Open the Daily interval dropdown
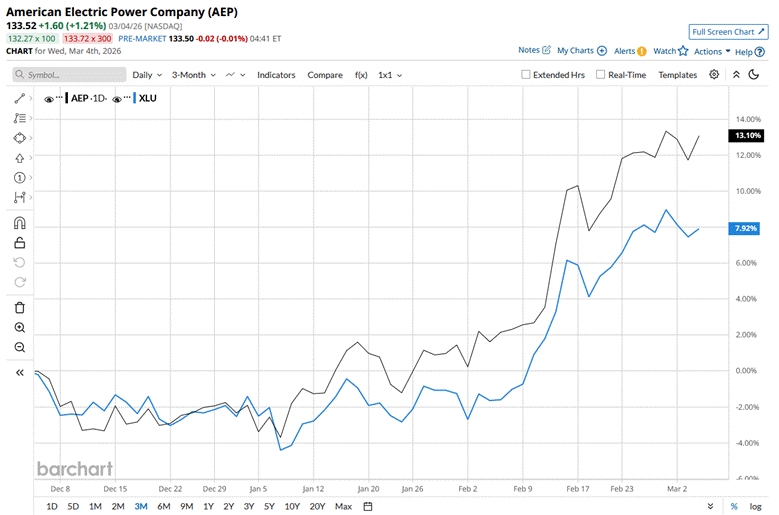The height and width of the screenshot is (515, 779). click(147, 75)
